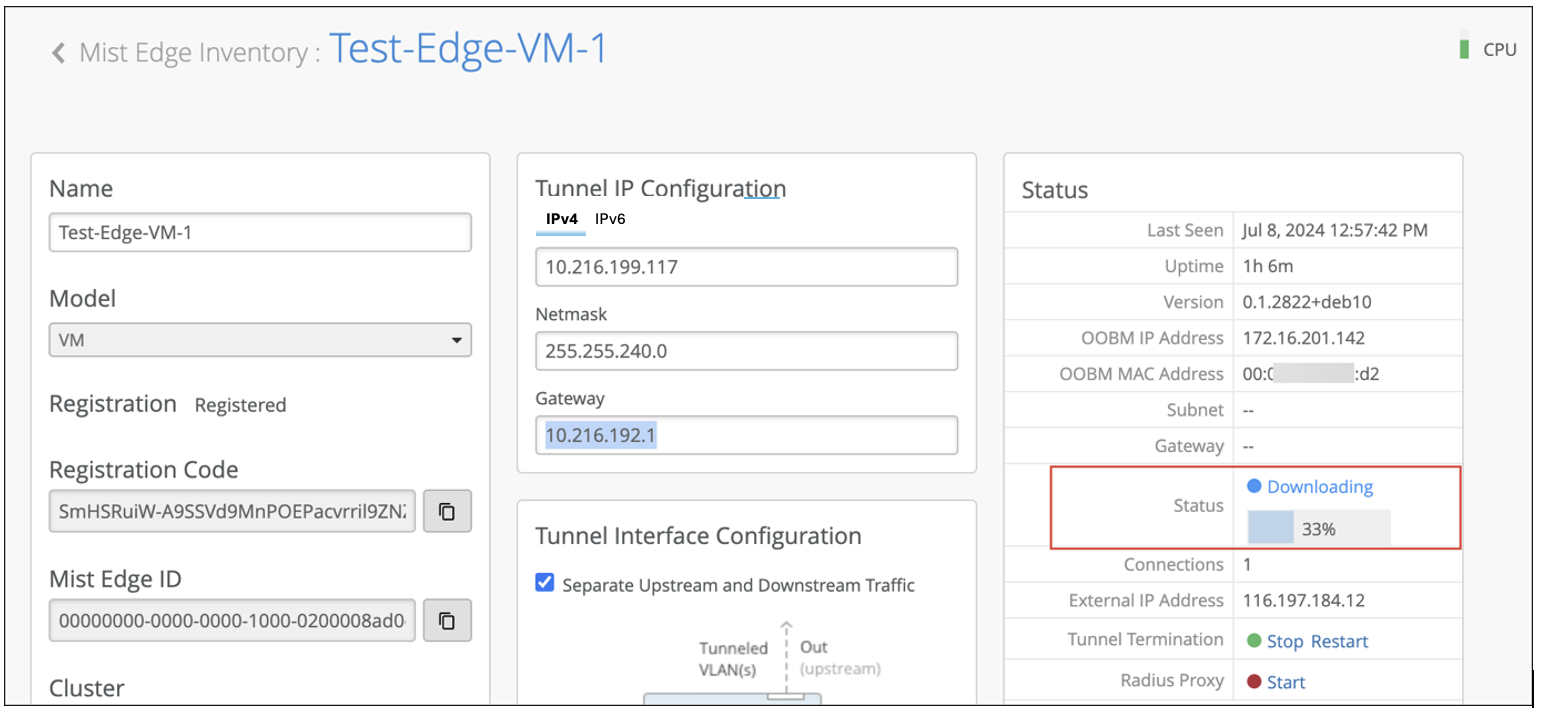
Task: Click the green Tunnel Termination status dot
Action: point(1253,641)
